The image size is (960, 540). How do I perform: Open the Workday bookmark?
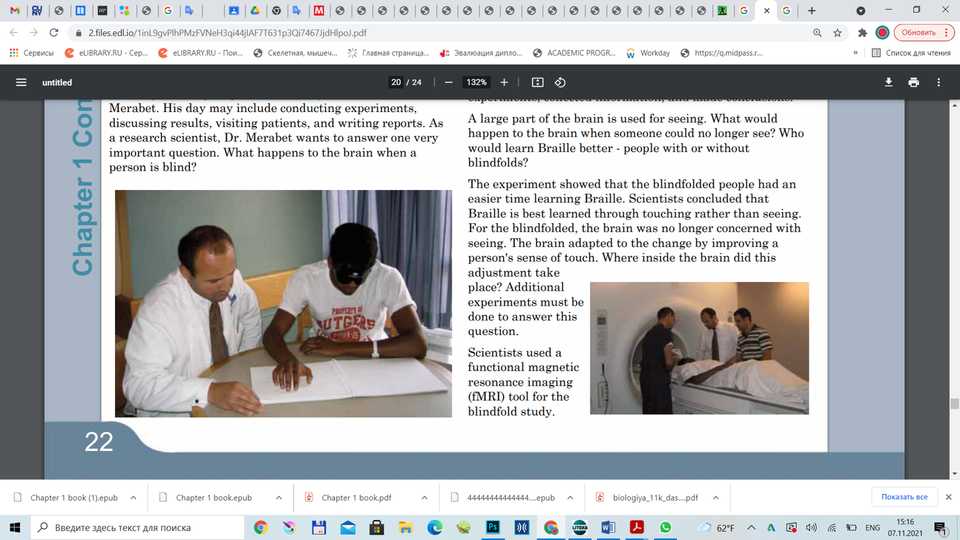click(x=648, y=53)
